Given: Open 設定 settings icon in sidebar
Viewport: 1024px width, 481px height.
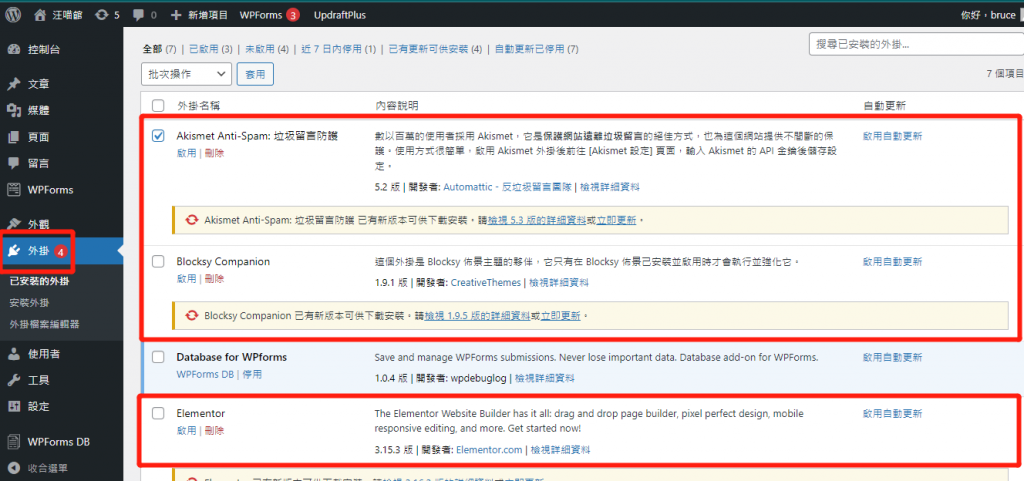Looking at the screenshot, I should pyautogui.click(x=14, y=406).
